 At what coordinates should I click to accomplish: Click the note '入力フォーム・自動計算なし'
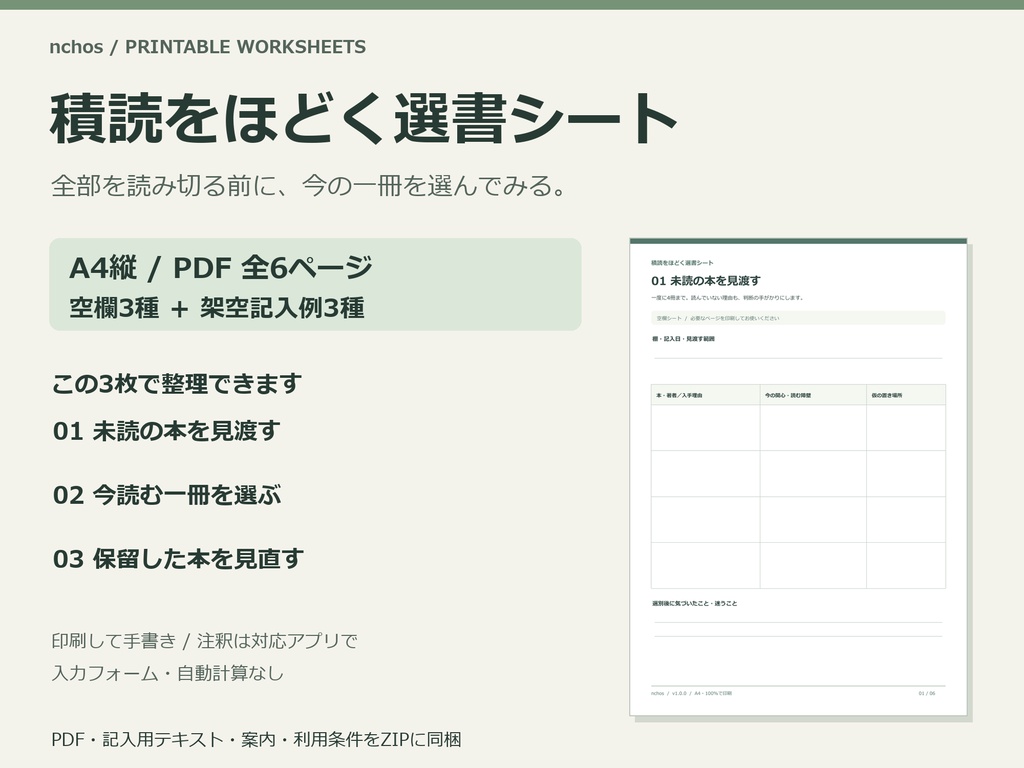168,673
